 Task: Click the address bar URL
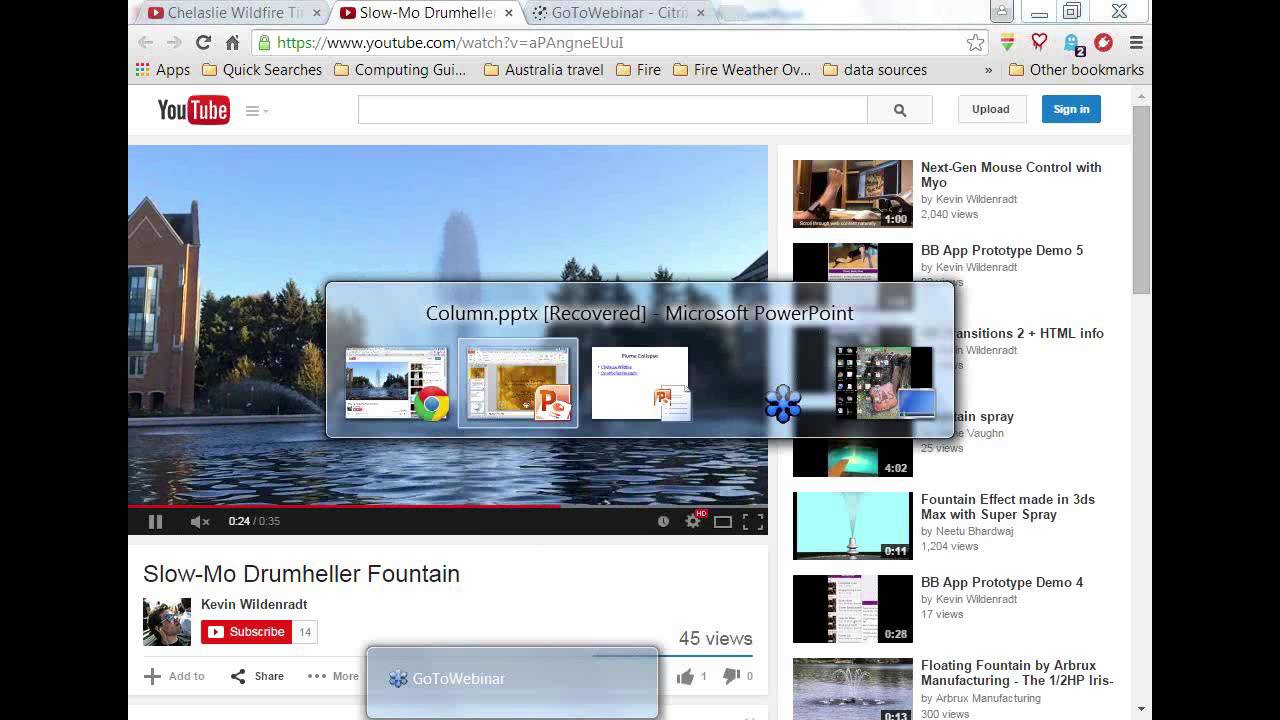450,43
